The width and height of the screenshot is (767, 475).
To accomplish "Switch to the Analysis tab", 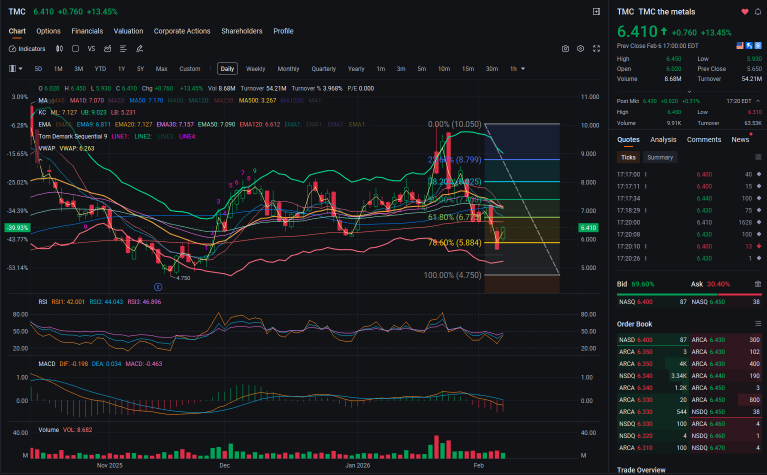I will point(663,140).
